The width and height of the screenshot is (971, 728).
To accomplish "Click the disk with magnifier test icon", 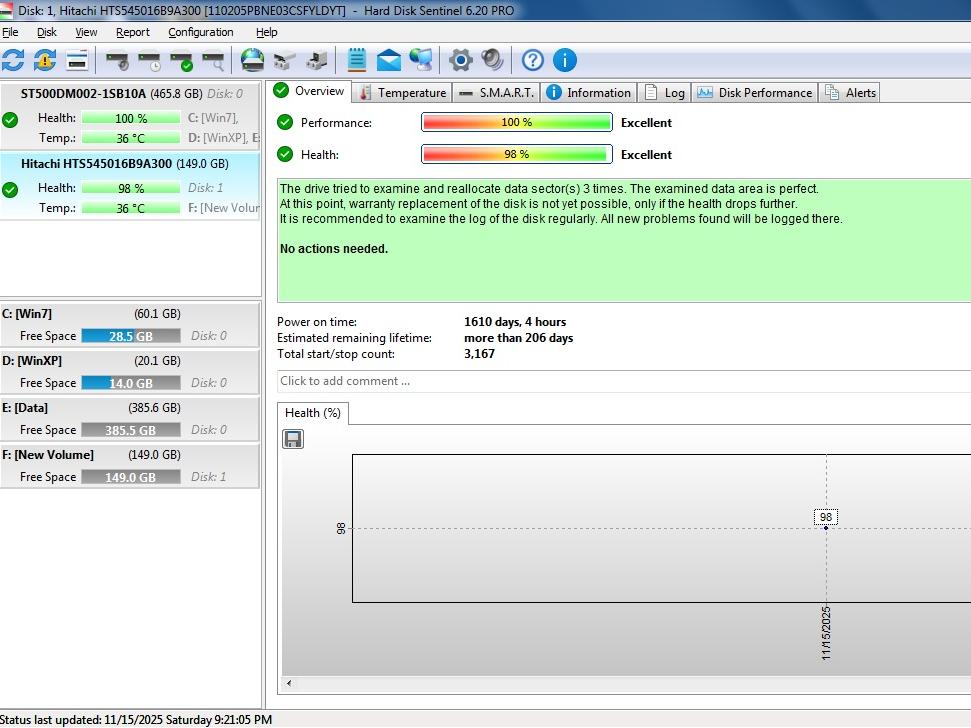I will [213, 60].
